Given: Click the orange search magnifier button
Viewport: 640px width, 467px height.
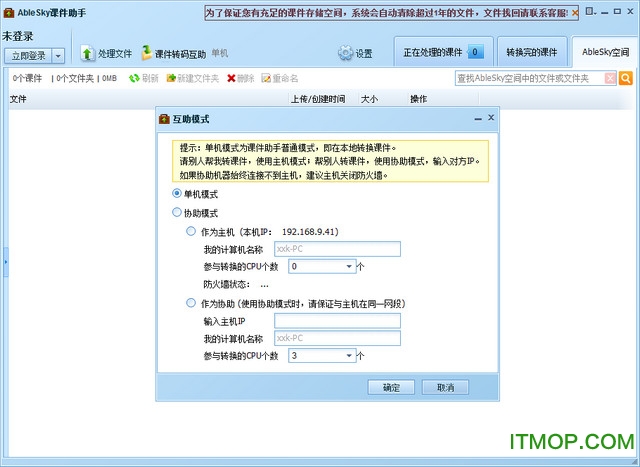Looking at the screenshot, I should 625,78.
